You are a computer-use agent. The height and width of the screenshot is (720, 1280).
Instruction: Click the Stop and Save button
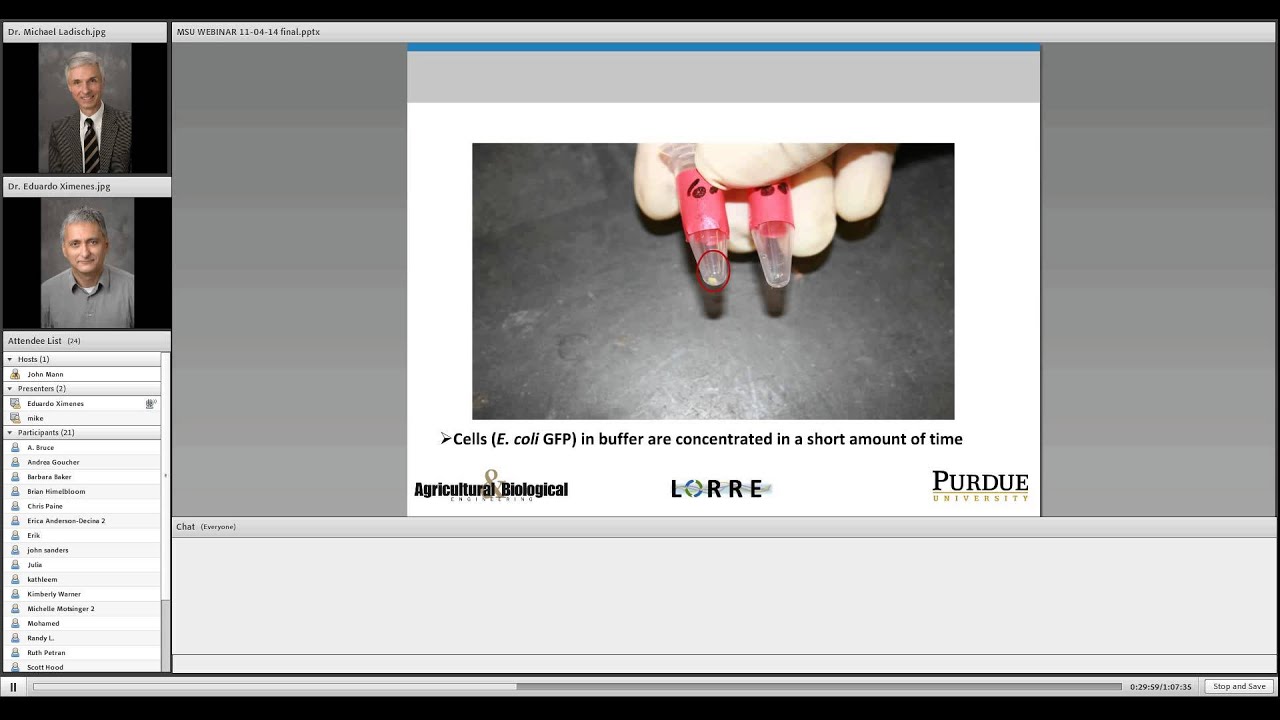1239,687
